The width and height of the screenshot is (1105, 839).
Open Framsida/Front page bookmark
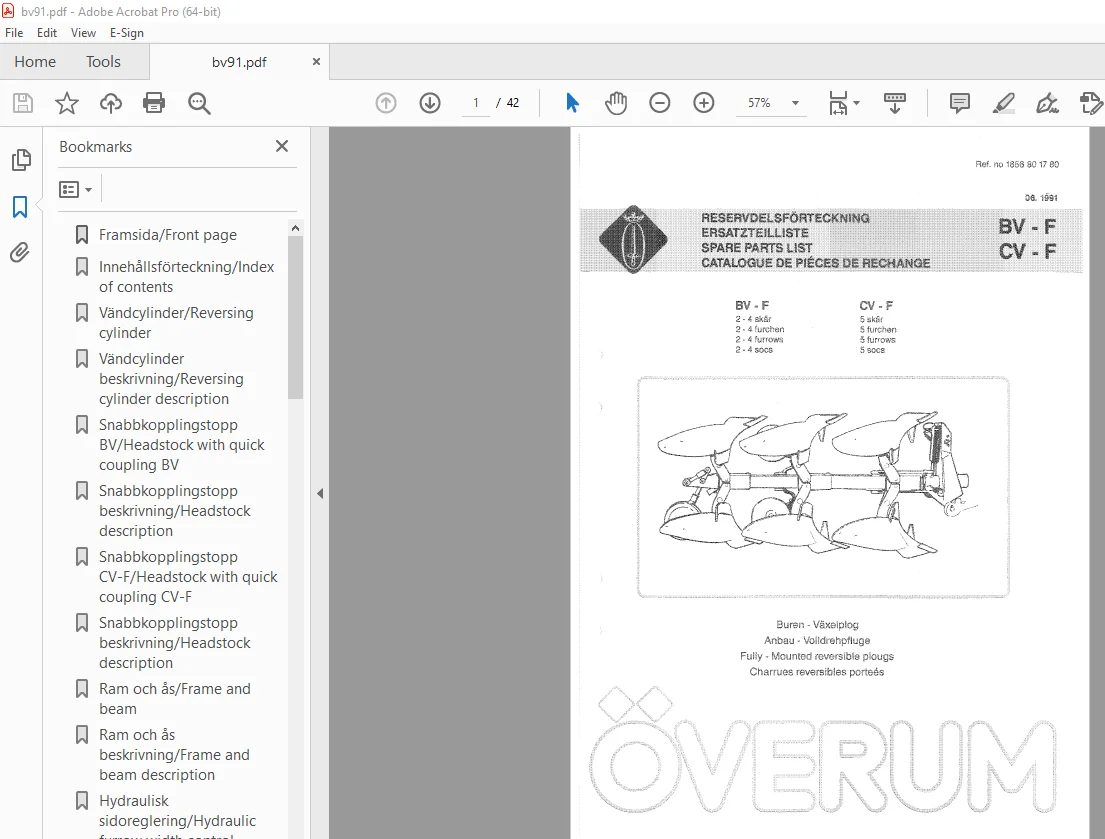click(x=168, y=235)
